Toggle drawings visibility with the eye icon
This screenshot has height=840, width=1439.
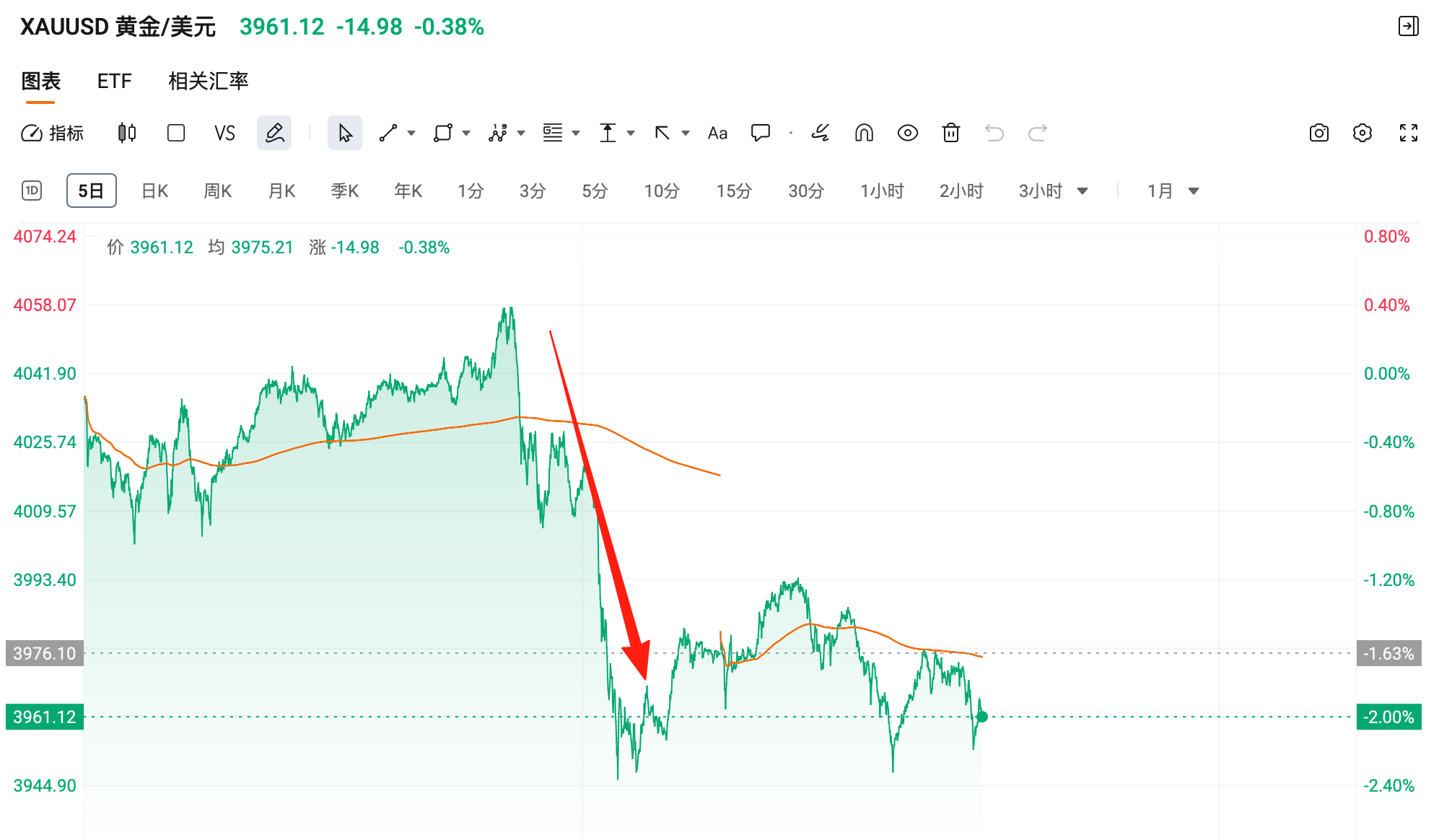[x=908, y=133]
